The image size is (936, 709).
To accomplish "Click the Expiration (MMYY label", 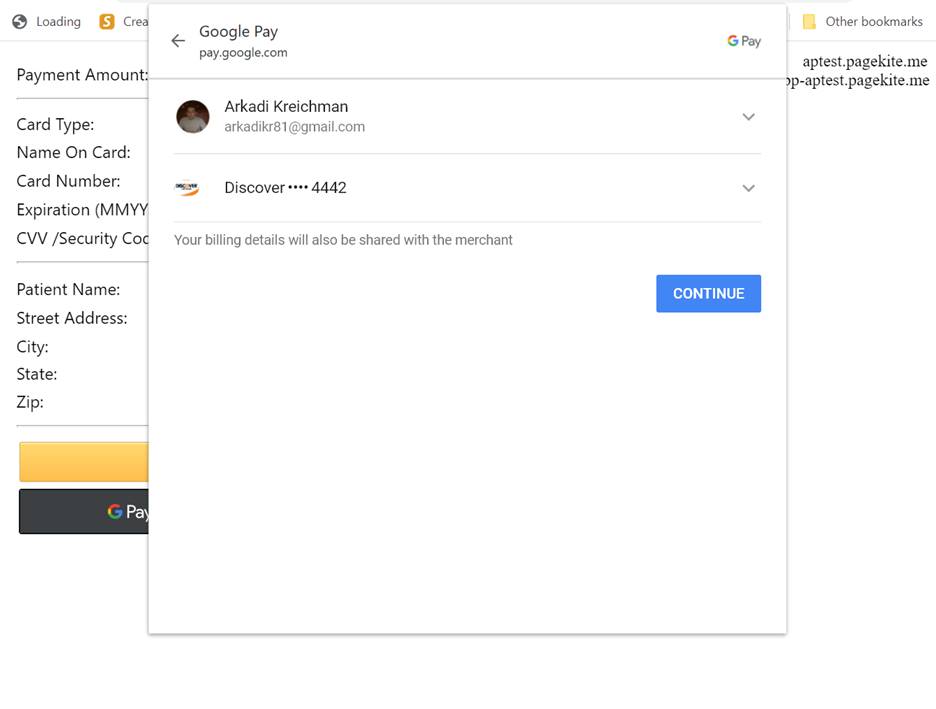I will pos(82,209).
